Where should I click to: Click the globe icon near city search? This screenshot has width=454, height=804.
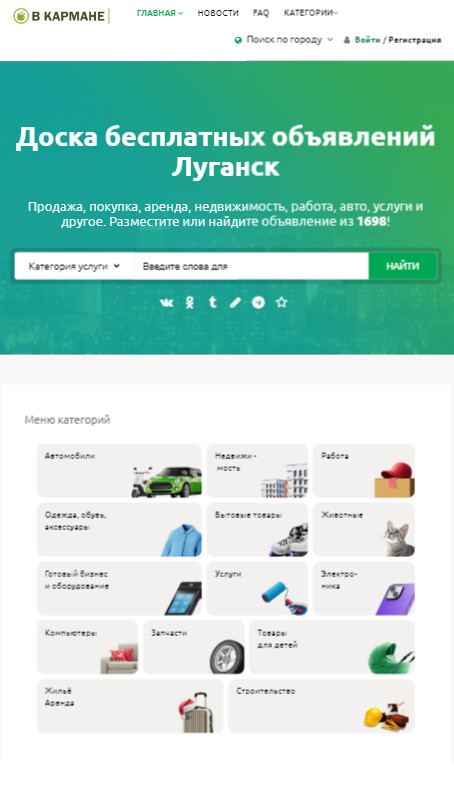238,40
